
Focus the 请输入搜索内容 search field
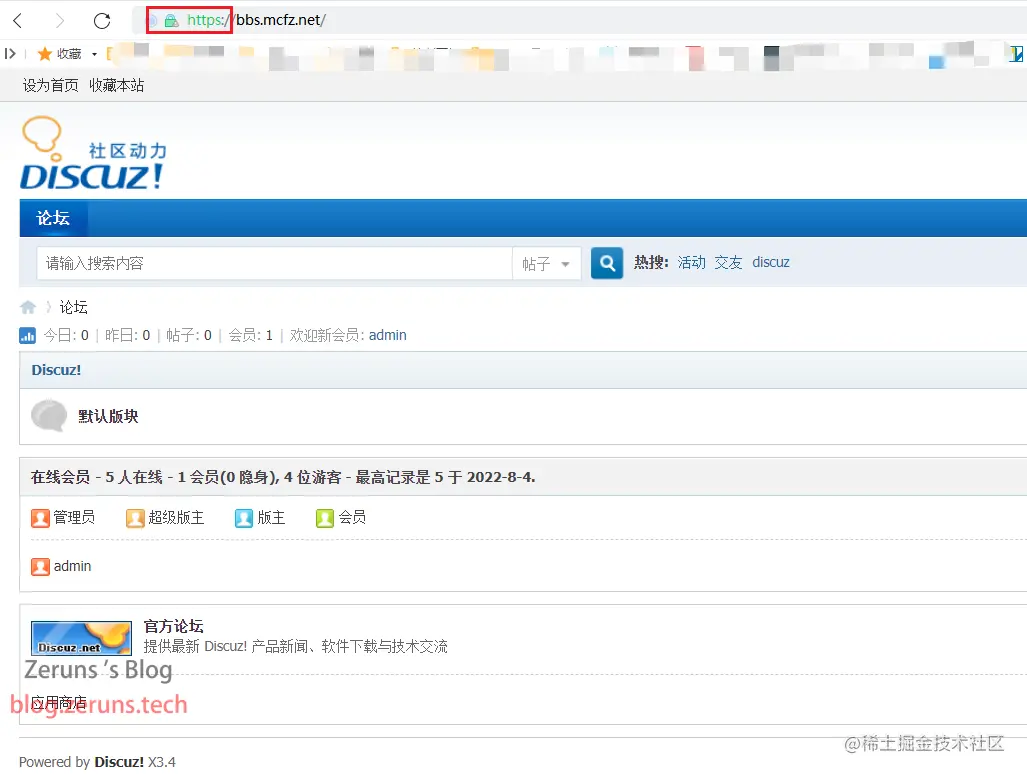tap(274, 263)
